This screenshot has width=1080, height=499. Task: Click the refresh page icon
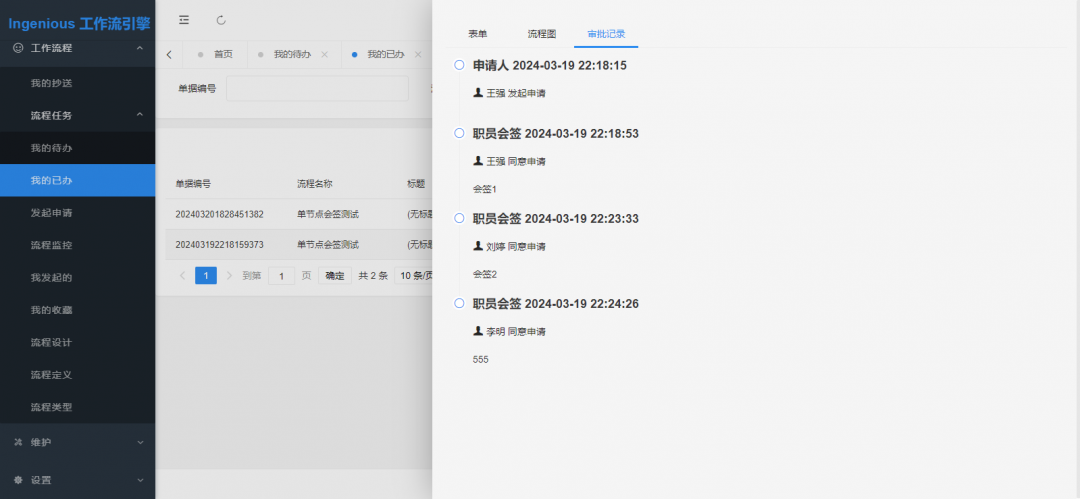point(221,21)
